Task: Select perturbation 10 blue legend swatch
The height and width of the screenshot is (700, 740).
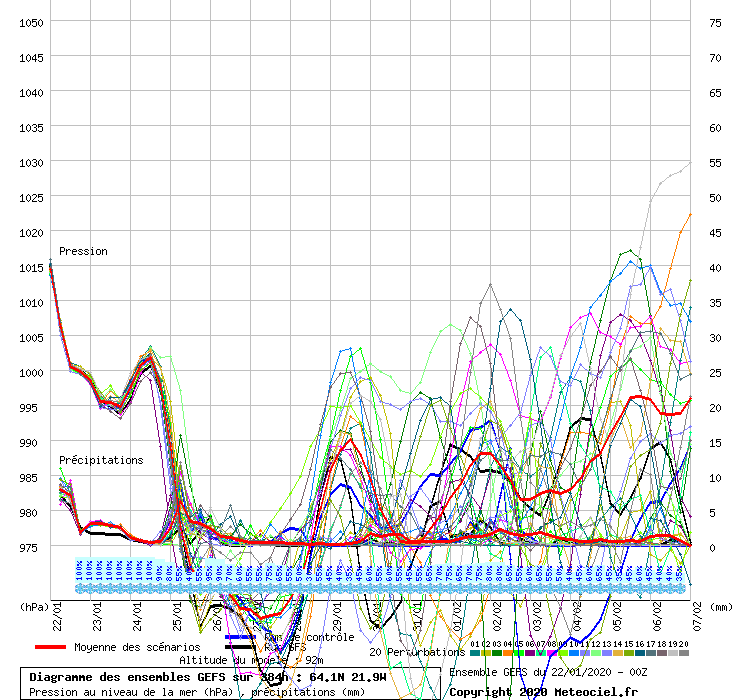Action: coord(574,653)
